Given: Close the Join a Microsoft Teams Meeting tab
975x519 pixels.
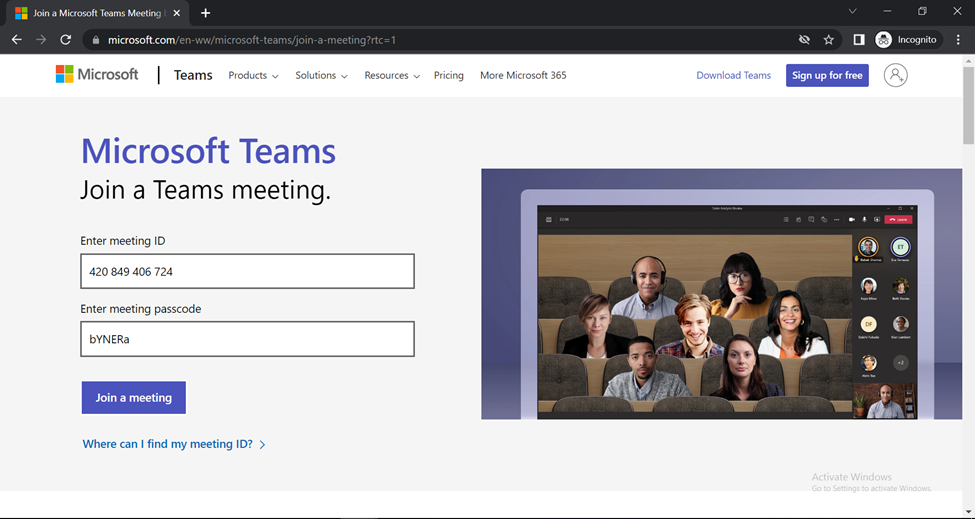Looking at the screenshot, I should [177, 13].
